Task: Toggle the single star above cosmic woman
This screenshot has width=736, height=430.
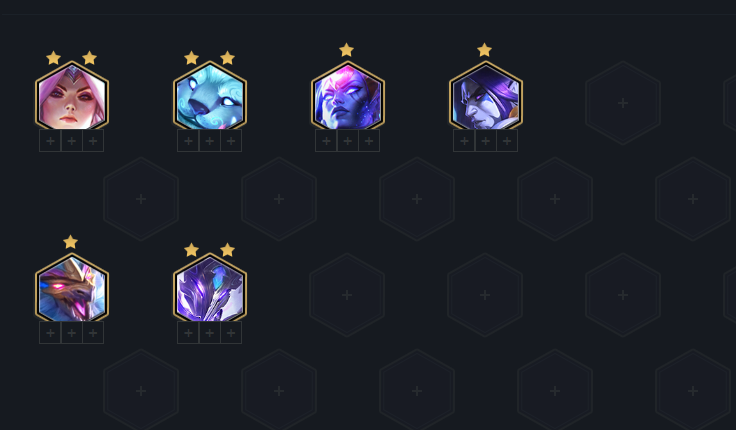Action: pos(346,49)
